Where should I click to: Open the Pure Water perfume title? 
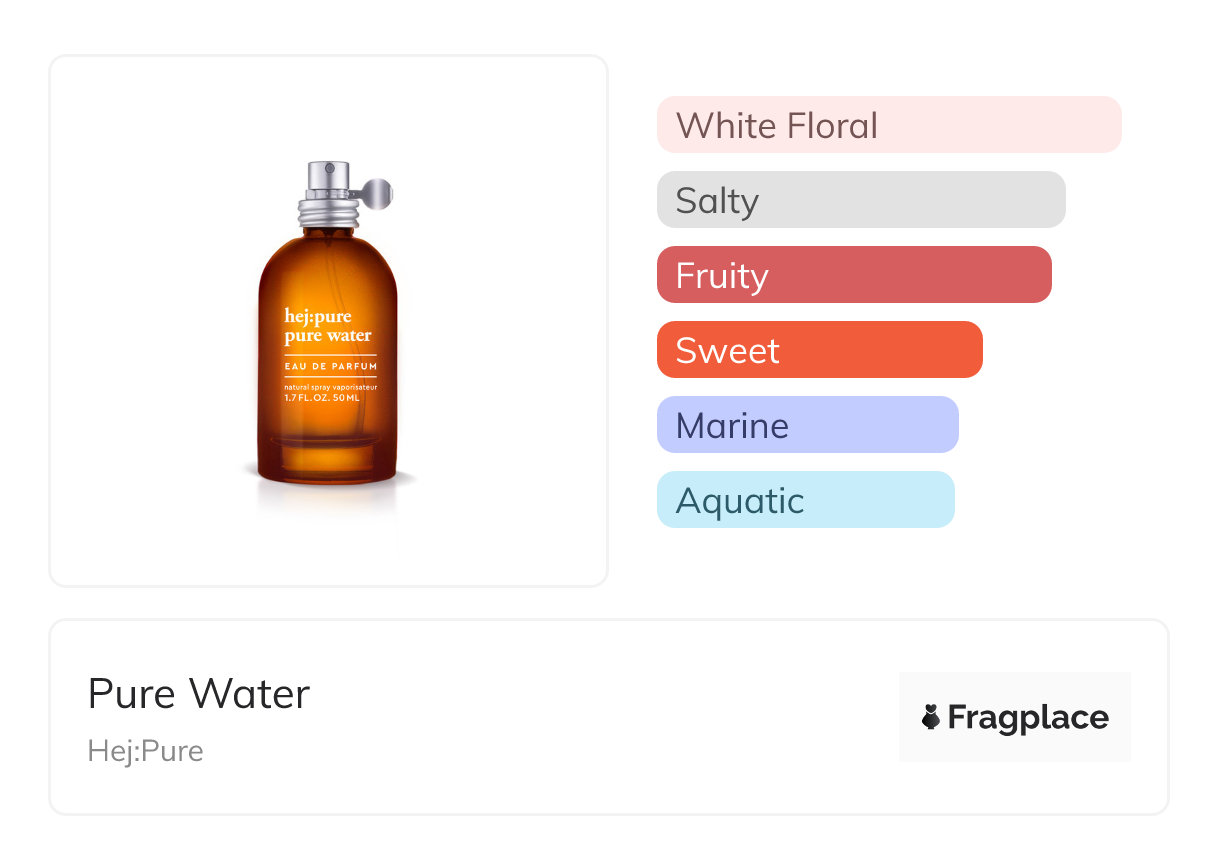[x=199, y=694]
